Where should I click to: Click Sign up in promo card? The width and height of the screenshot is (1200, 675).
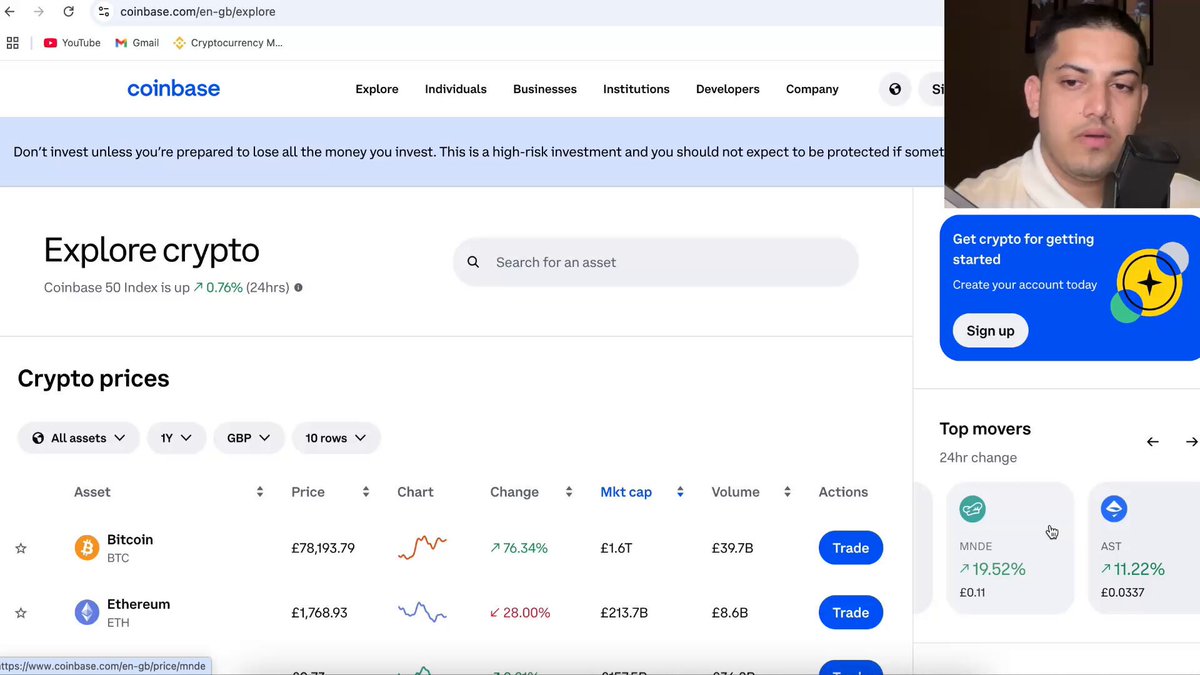pos(990,331)
